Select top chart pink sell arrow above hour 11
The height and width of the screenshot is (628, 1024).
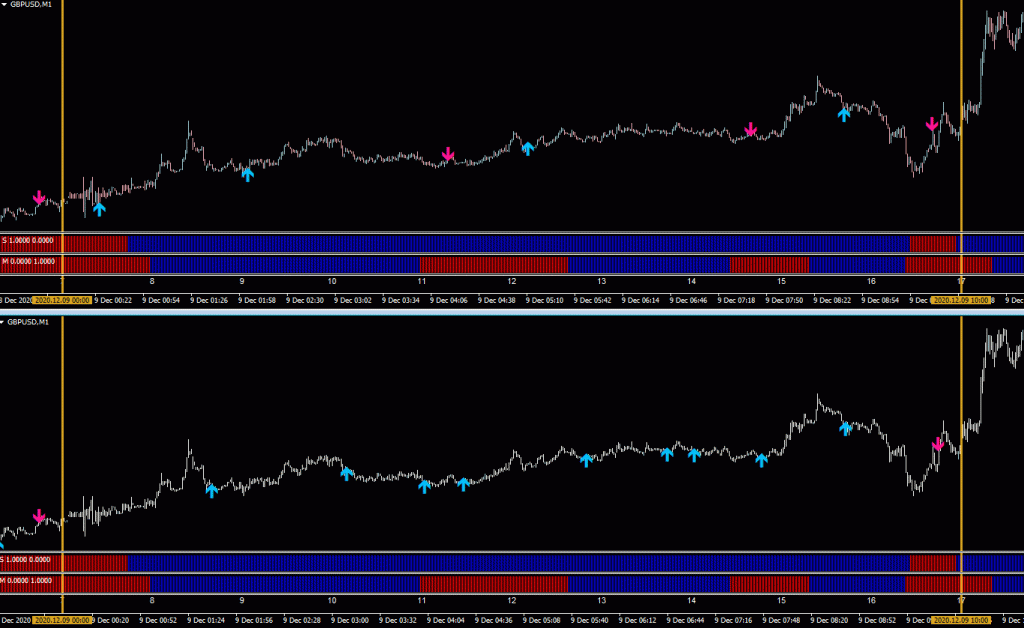(x=447, y=154)
